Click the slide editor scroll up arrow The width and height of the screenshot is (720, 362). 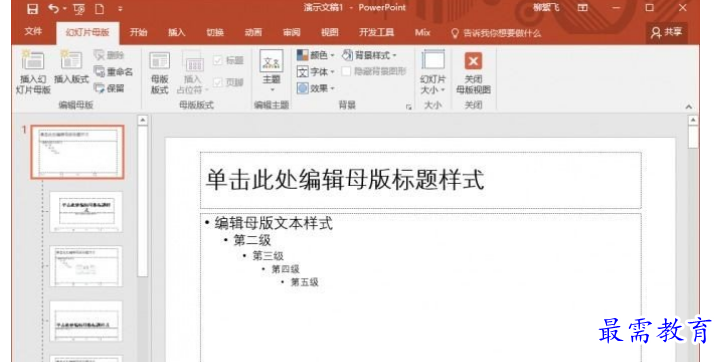(x=693, y=120)
